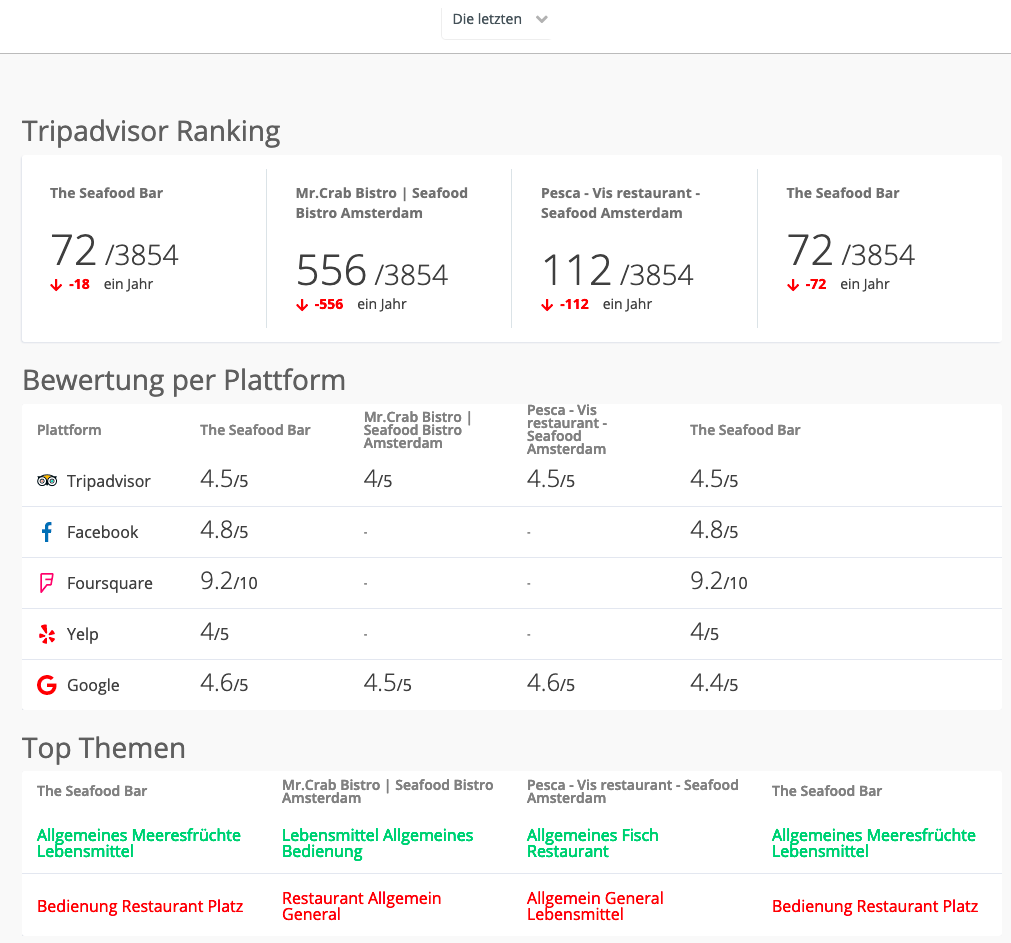This screenshot has height=943, width=1011.
Task: Click the Google rating 4.4/5
Action: pos(714,683)
